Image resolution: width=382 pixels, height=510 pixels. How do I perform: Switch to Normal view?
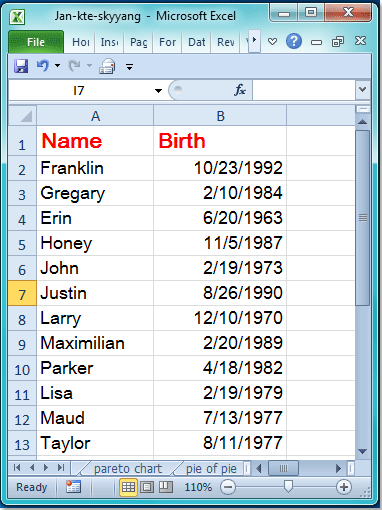[128, 487]
